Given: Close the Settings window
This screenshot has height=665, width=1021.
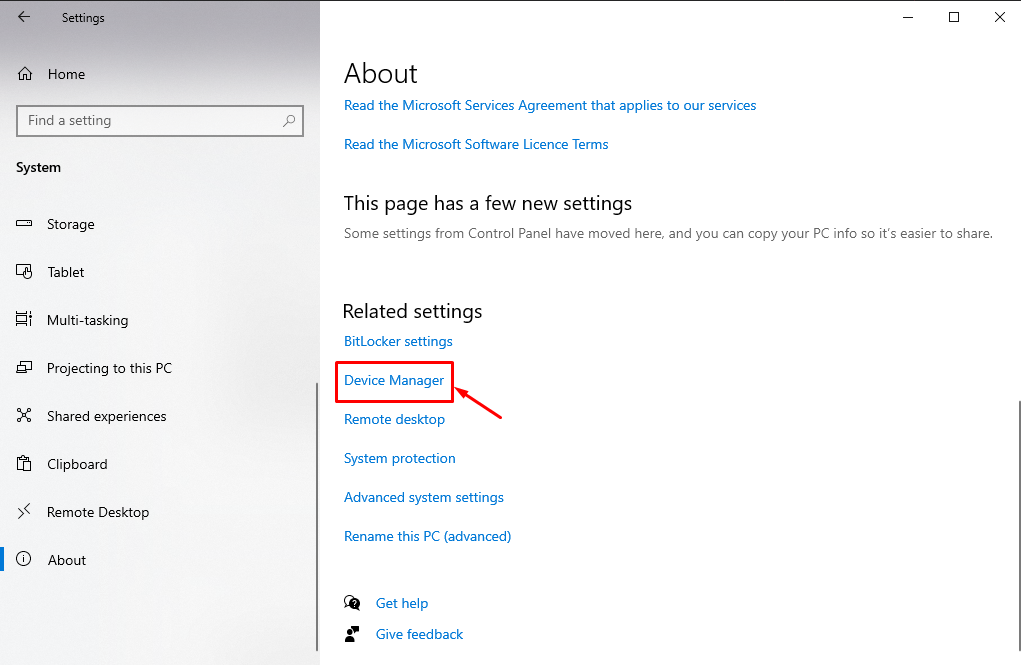Looking at the screenshot, I should click(x=1000, y=18).
